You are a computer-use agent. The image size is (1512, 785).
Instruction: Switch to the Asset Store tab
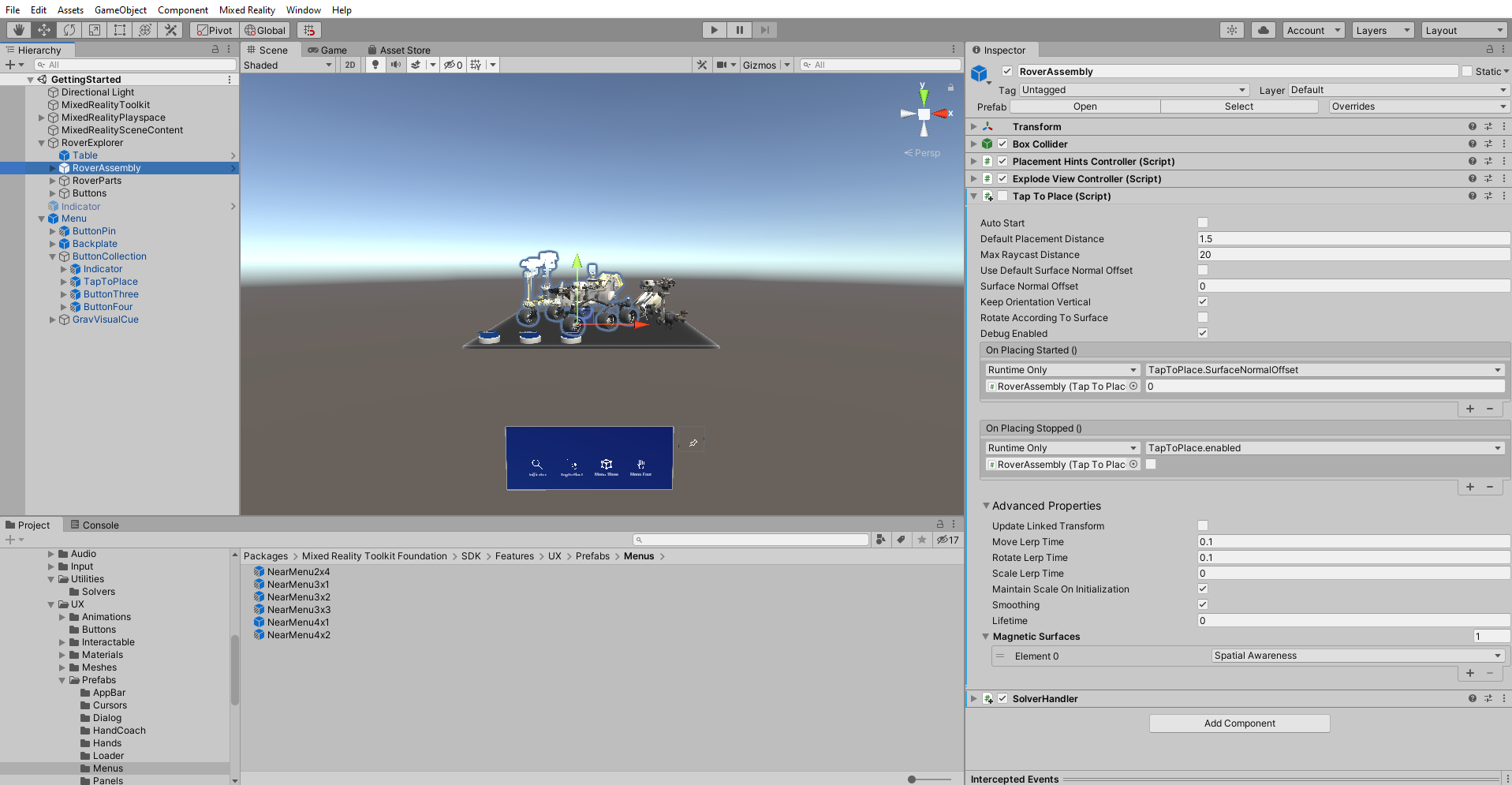point(399,50)
